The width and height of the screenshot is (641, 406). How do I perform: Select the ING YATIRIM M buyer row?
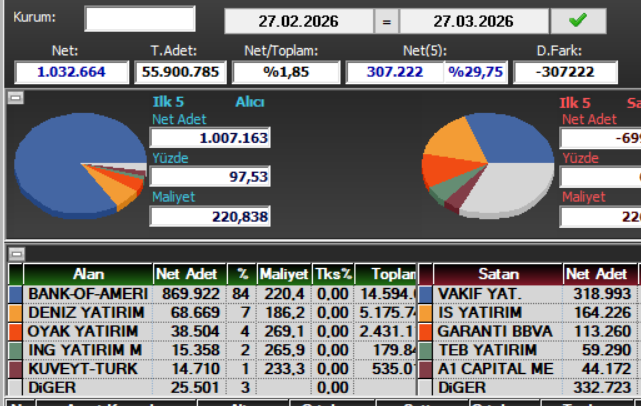pos(212,350)
